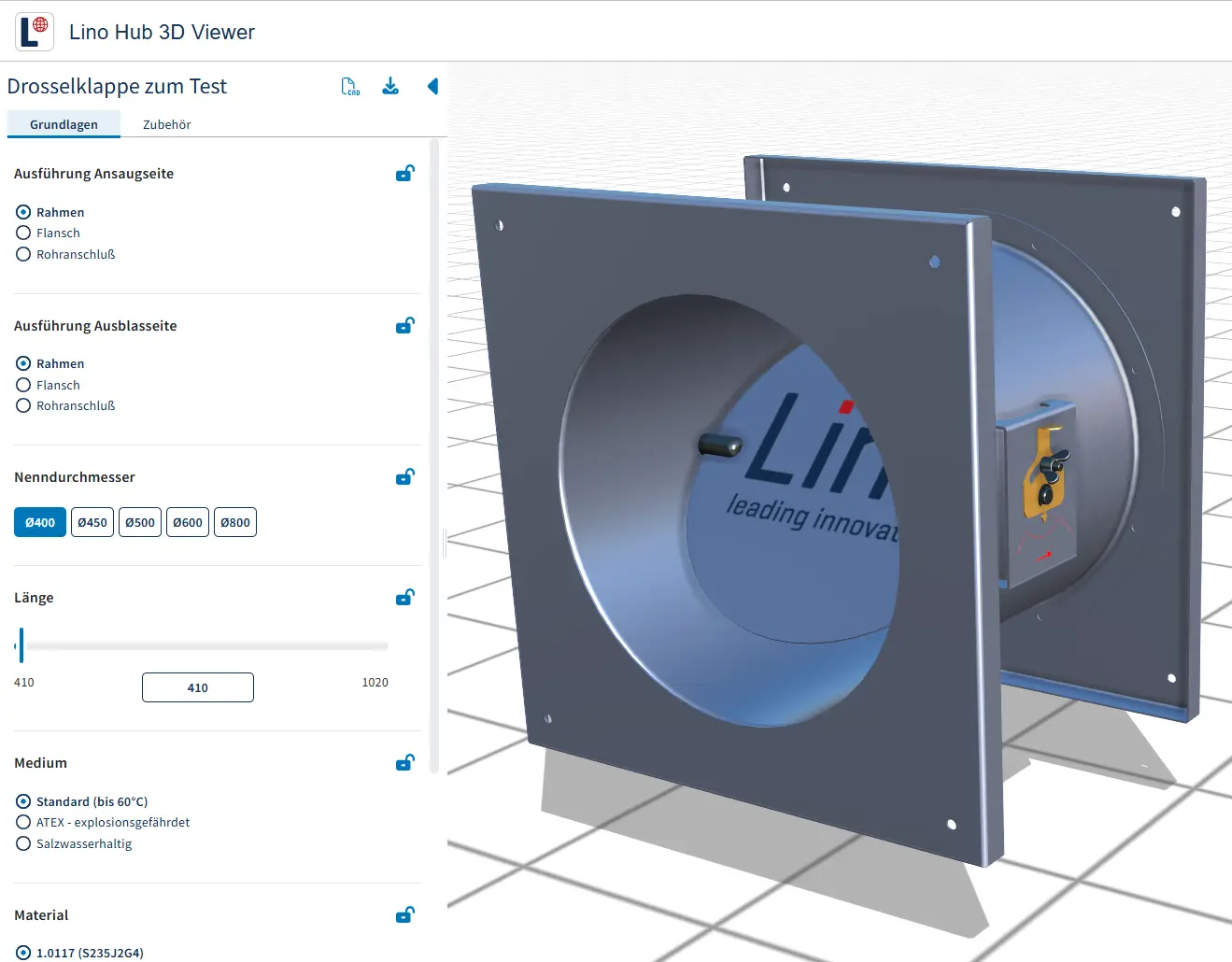
Task: Select Flansch under Ausführung Ansaugseite
Action: [49, 233]
